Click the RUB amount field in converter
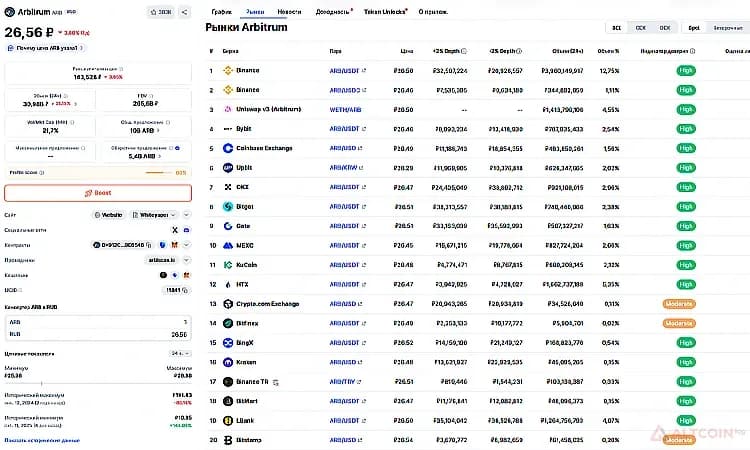The width and height of the screenshot is (750, 450). 98,334
